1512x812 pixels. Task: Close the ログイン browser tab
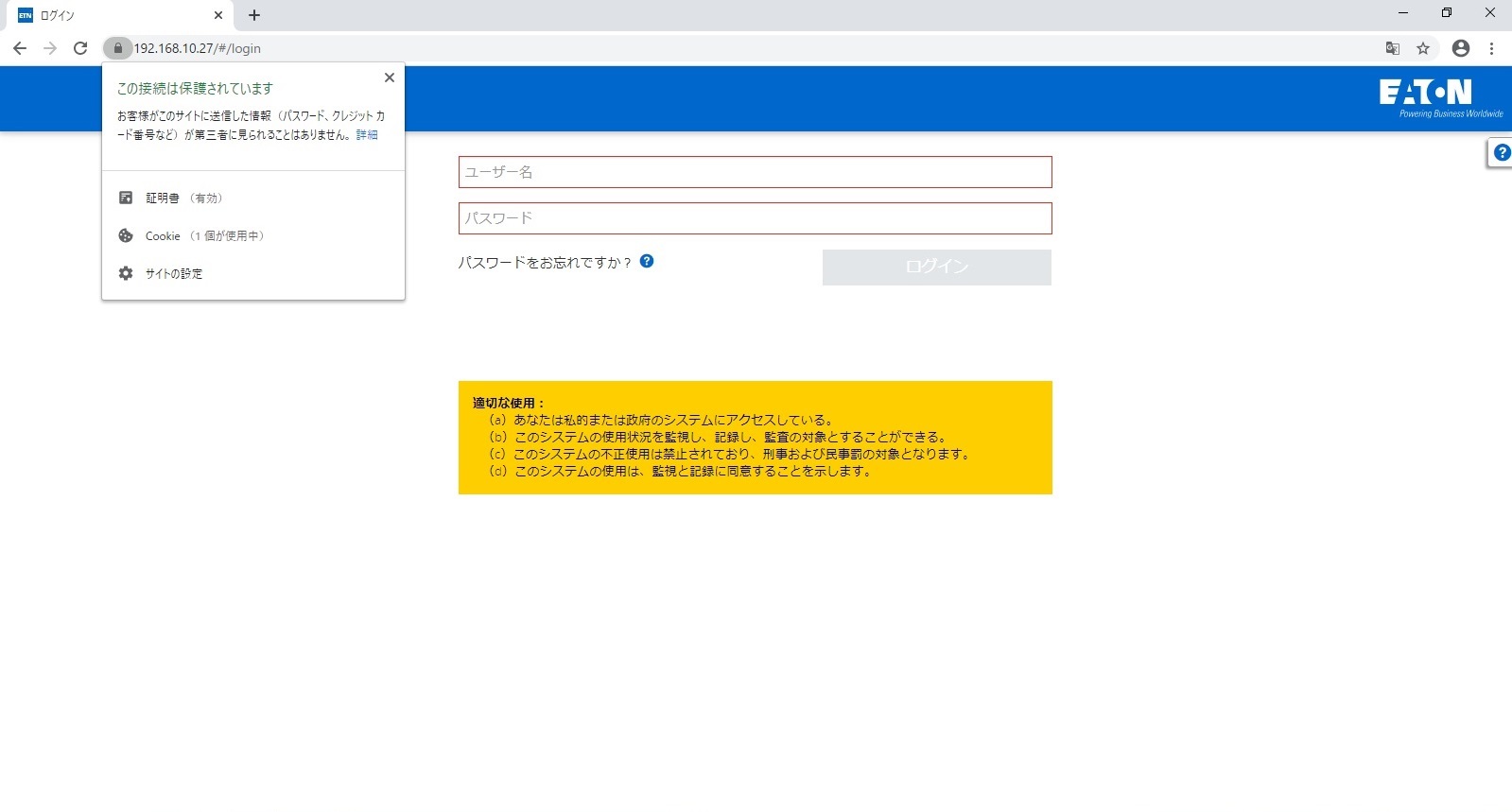coord(218,15)
